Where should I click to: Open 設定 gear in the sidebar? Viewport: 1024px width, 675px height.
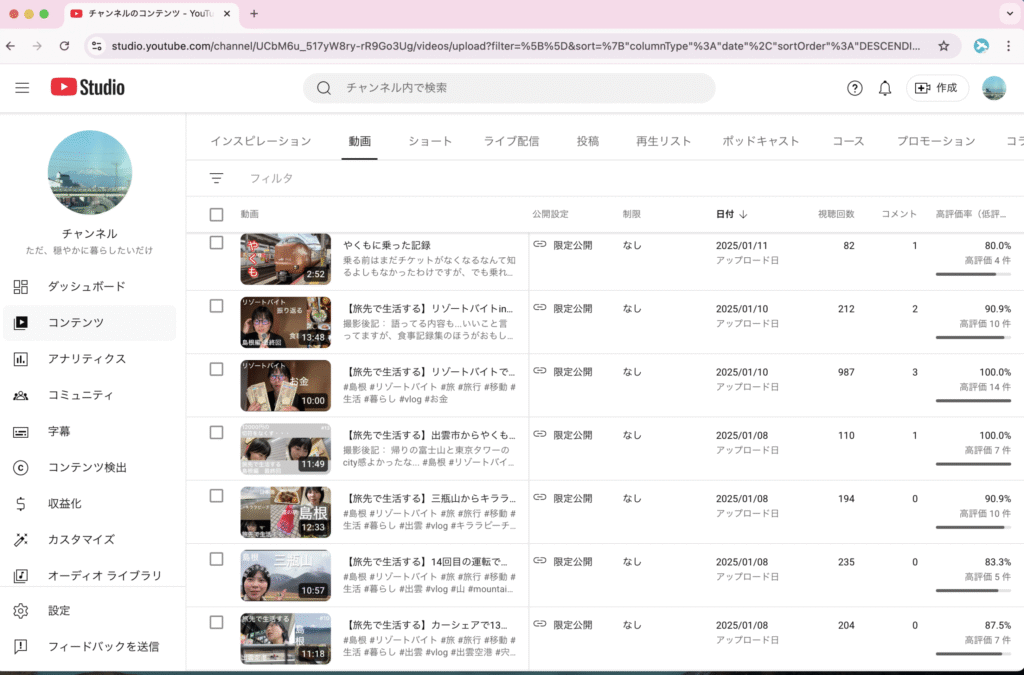click(59, 610)
